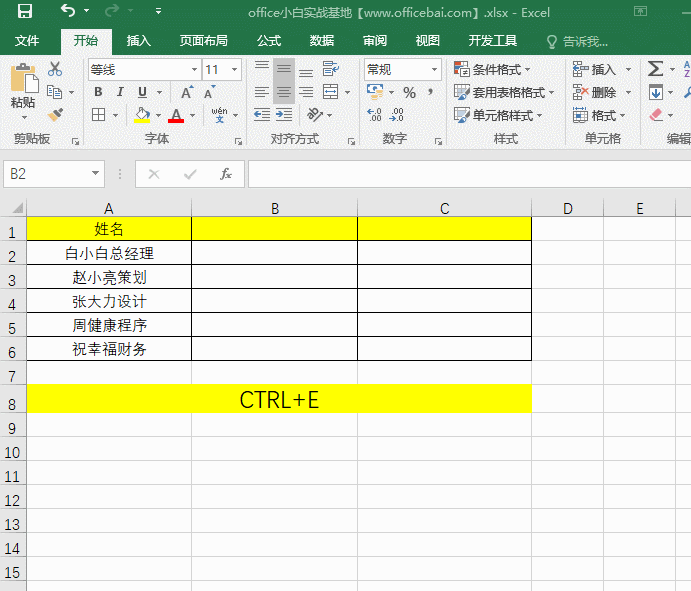Switch to the 开发工具 tab
691x591 pixels.
[x=492, y=41]
